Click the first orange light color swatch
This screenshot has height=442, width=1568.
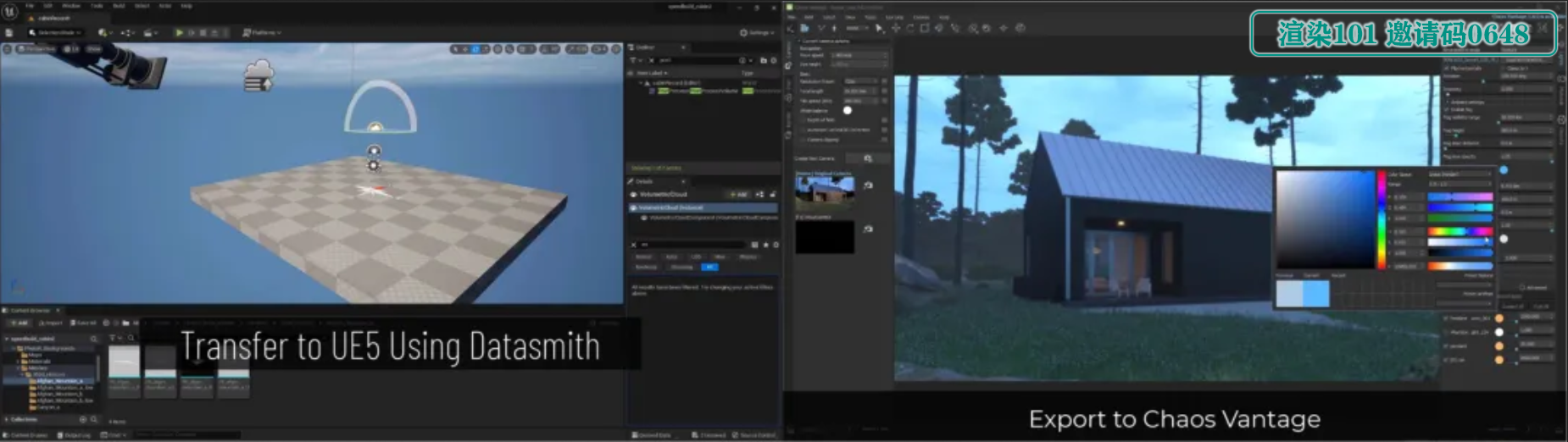(x=1499, y=318)
